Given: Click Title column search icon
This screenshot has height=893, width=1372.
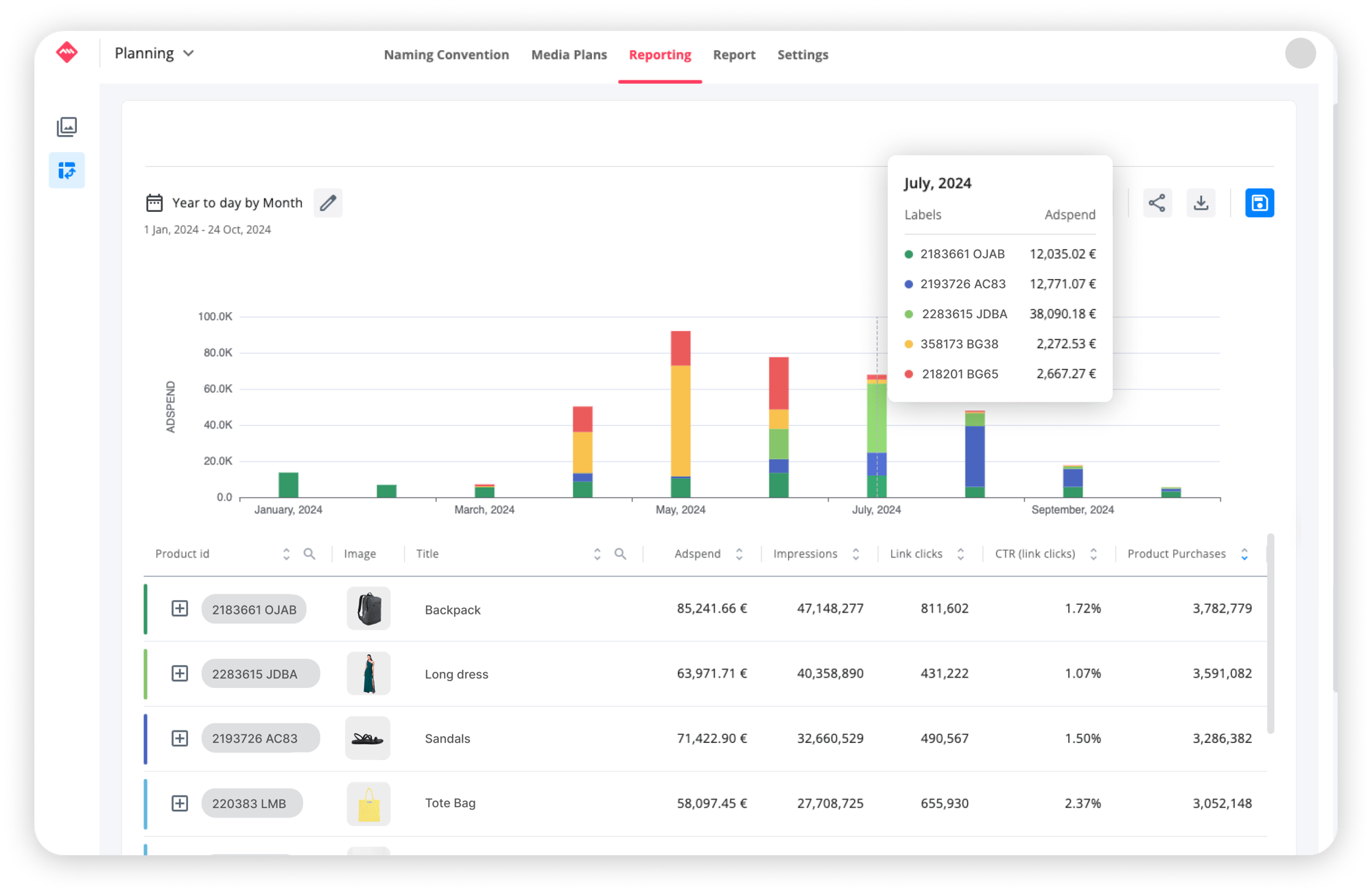Looking at the screenshot, I should tap(620, 553).
